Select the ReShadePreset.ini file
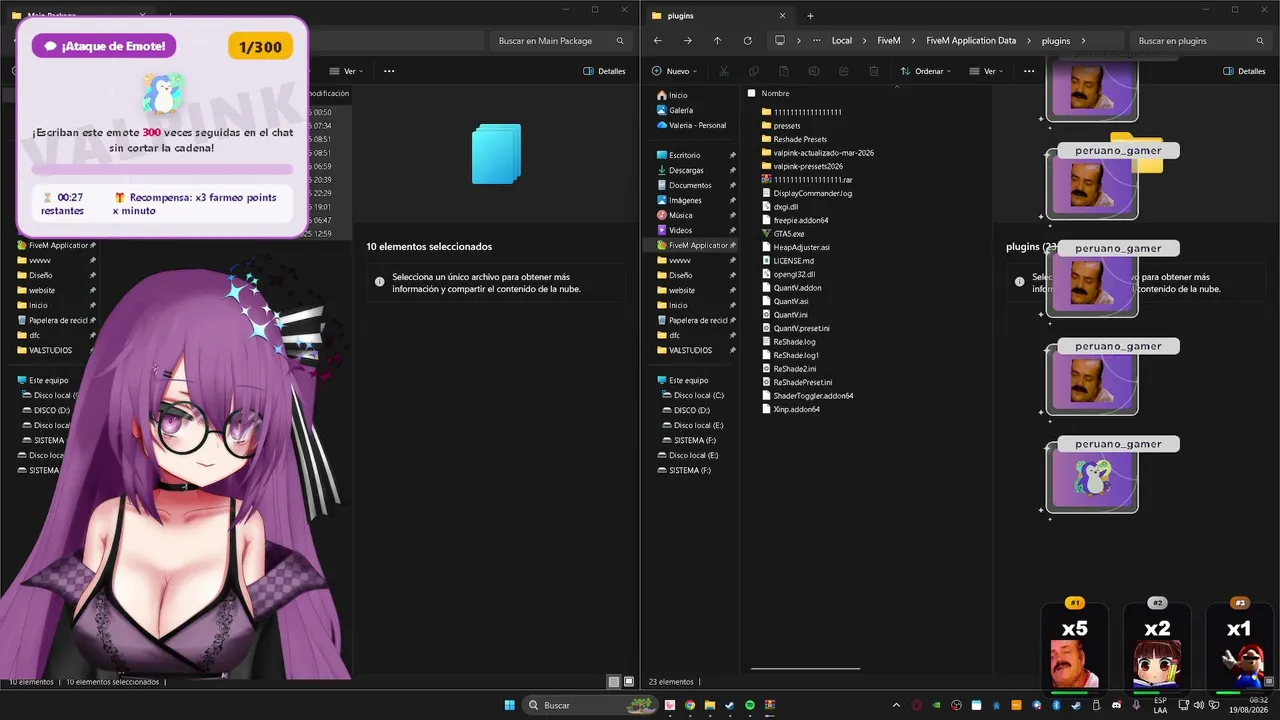1280x720 pixels. tap(796, 382)
